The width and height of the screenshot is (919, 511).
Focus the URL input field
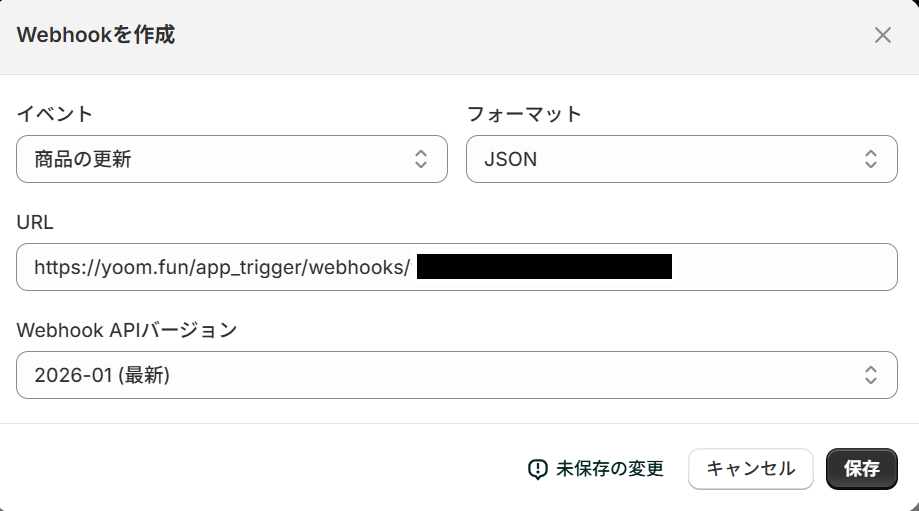click(780, 267)
